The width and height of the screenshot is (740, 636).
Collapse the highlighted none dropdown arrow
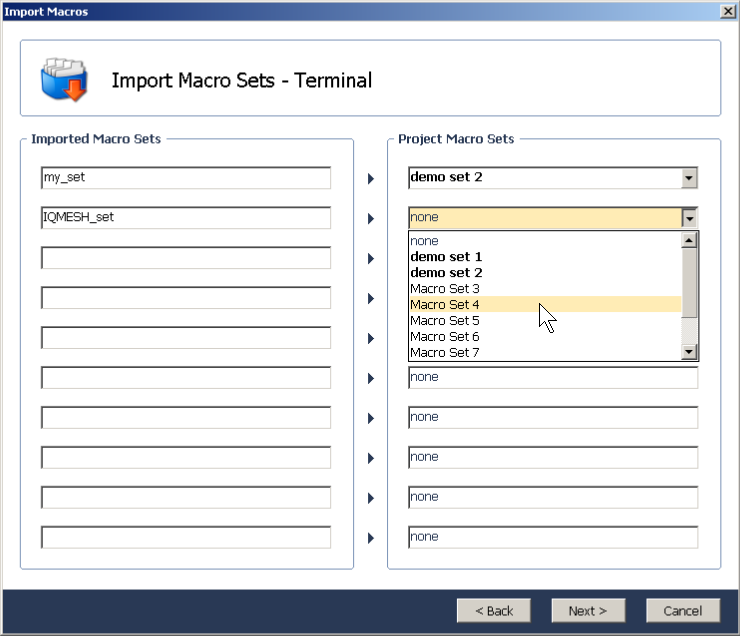tap(689, 218)
